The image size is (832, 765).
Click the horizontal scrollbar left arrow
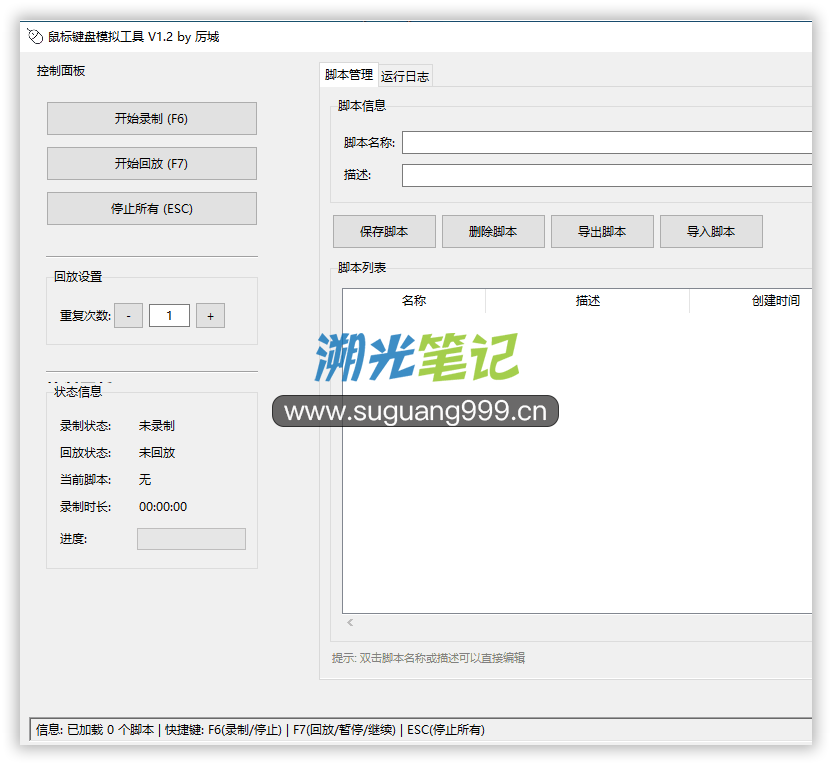350,623
